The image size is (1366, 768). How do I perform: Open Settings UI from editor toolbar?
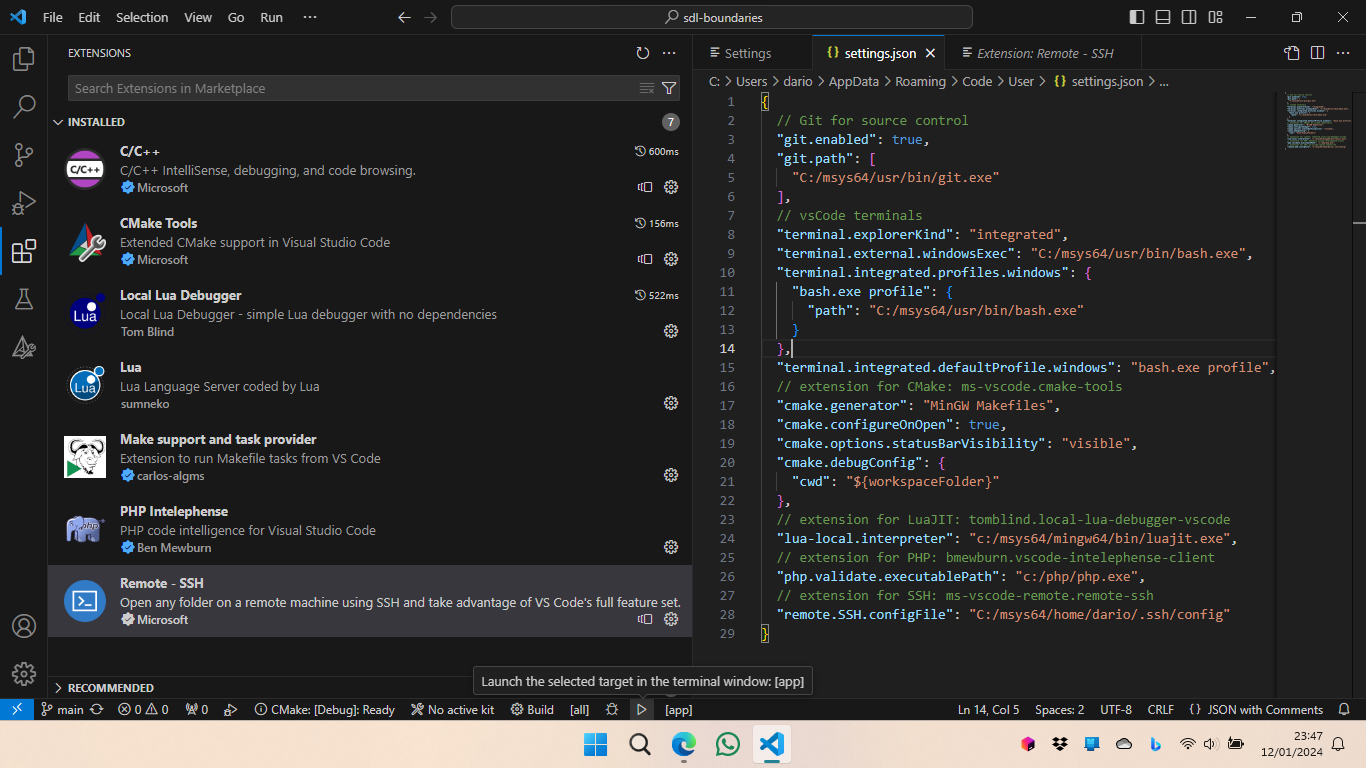(1292, 53)
